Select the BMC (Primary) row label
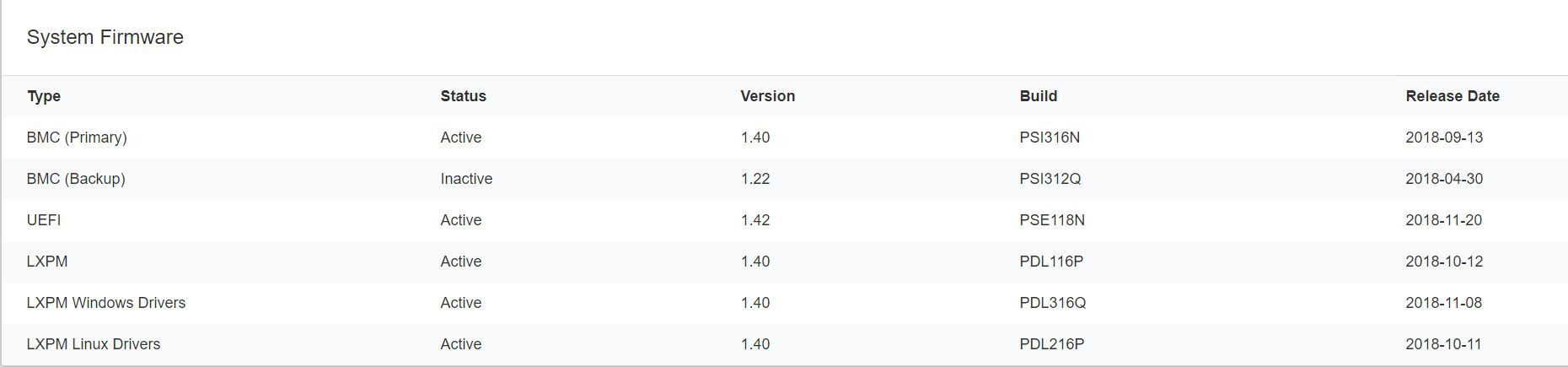Viewport: 1568px width, 367px height. pyautogui.click(x=77, y=138)
